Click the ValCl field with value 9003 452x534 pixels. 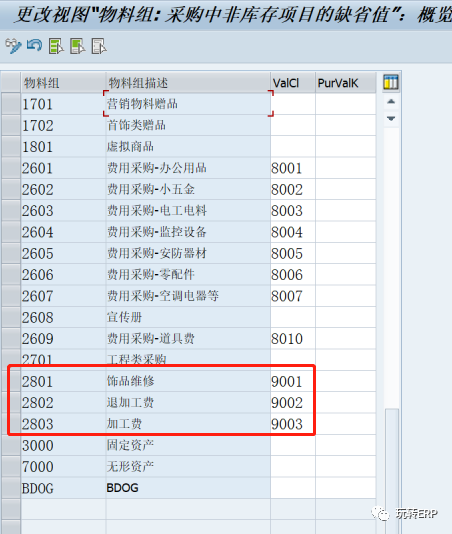point(293,424)
